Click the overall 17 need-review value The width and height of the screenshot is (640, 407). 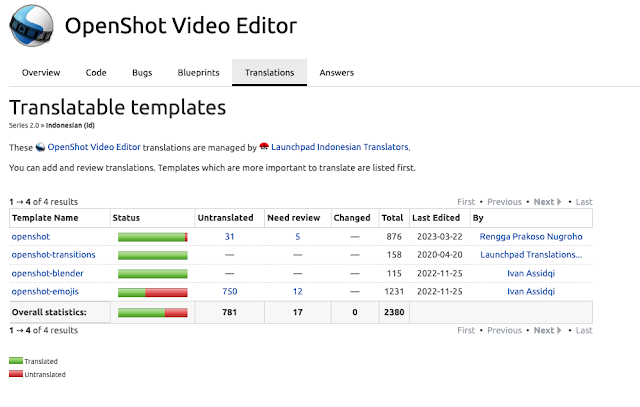click(298, 312)
